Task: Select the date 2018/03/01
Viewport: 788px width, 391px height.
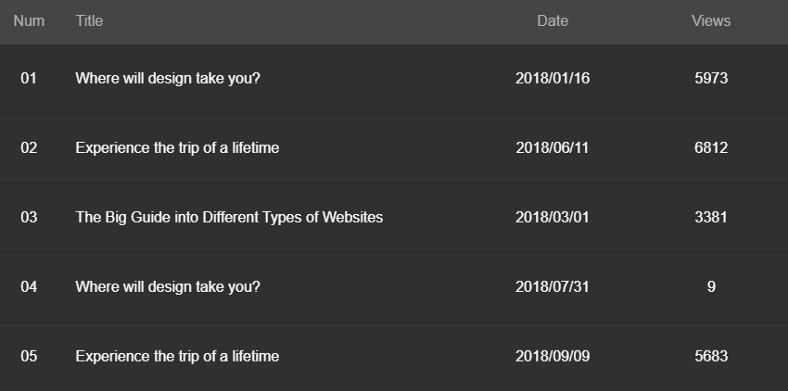Action: coord(552,217)
